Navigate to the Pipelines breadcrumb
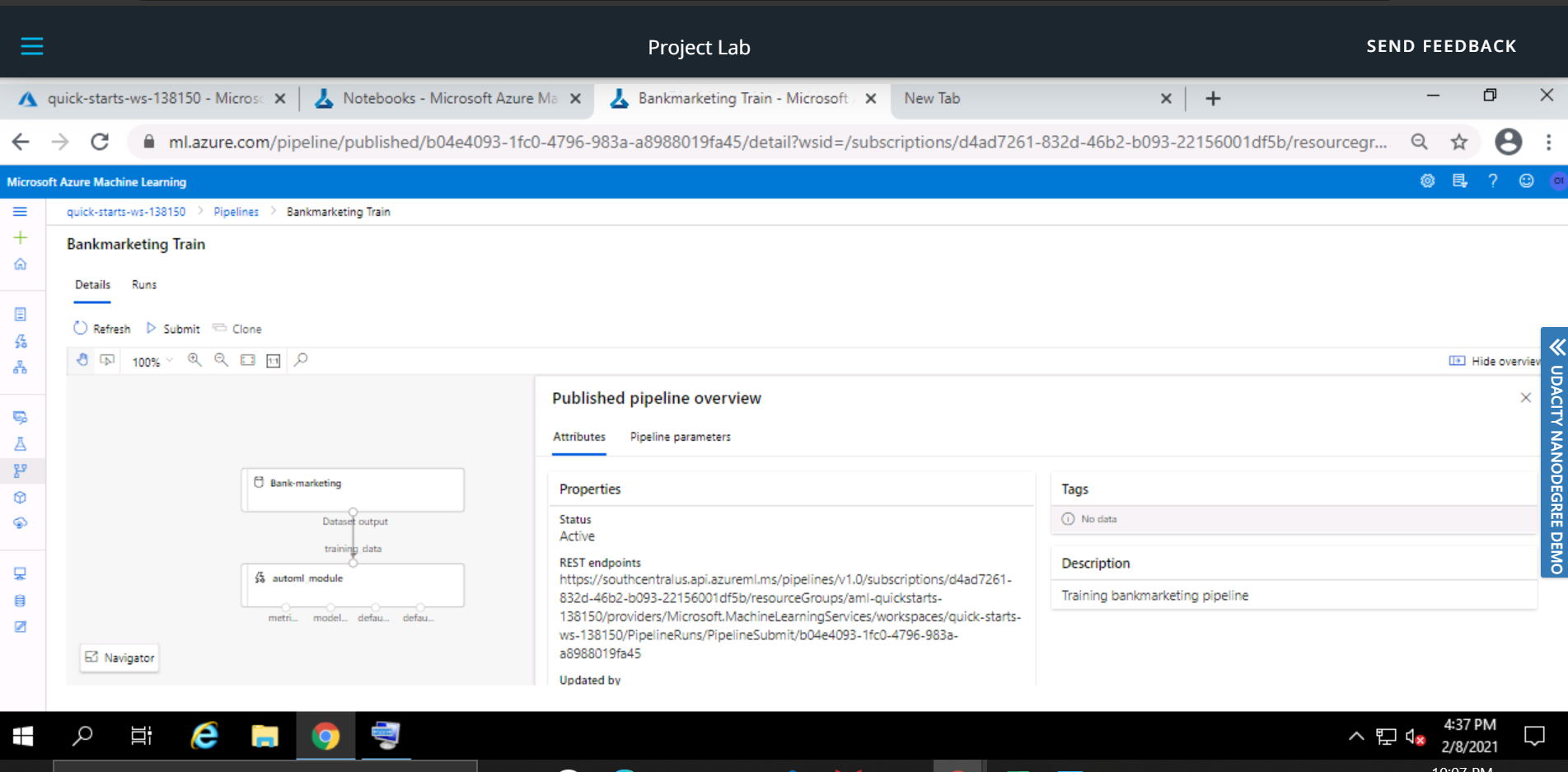 click(236, 212)
